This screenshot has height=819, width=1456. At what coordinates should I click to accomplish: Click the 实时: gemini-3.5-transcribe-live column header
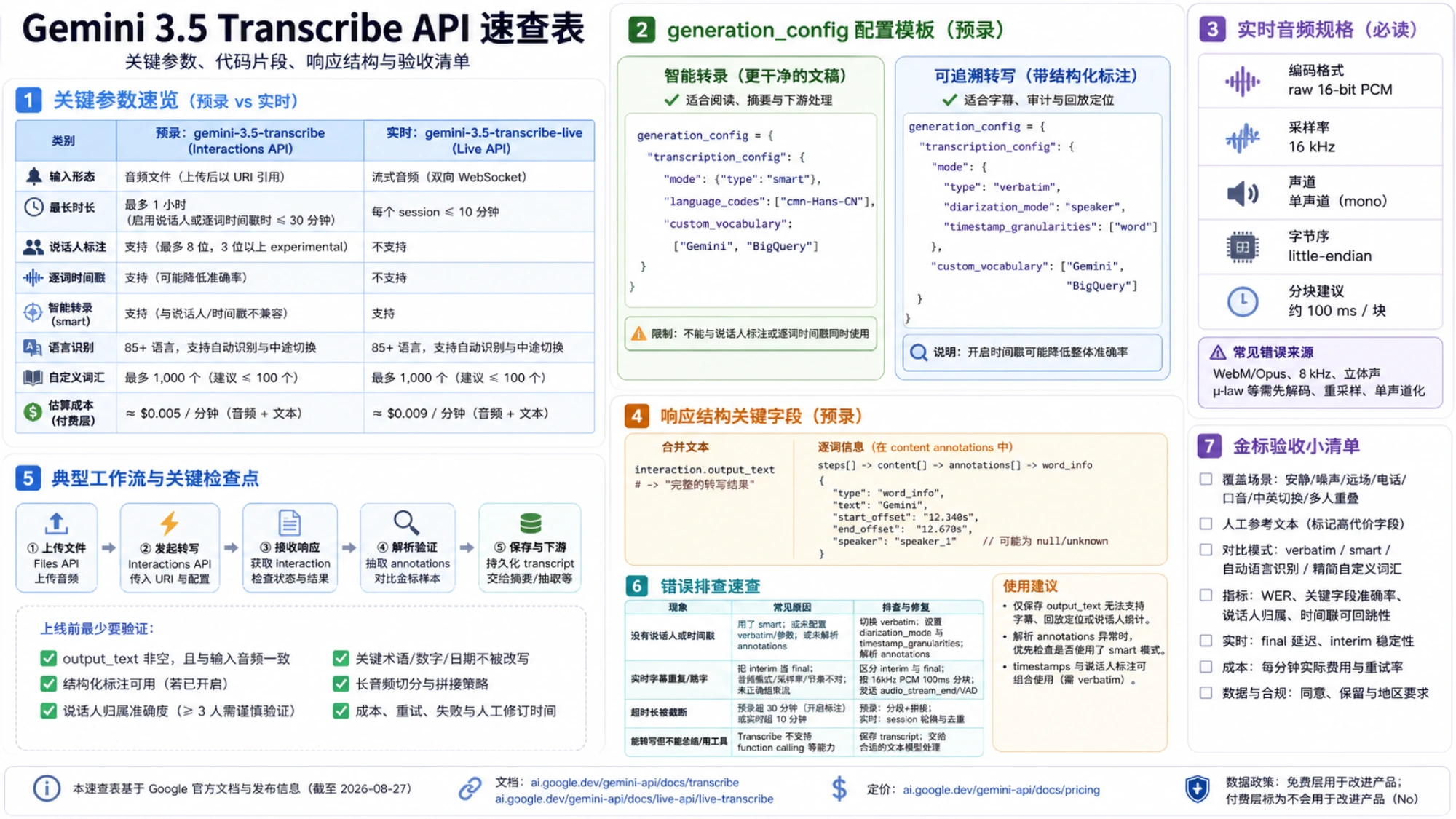click(479, 141)
